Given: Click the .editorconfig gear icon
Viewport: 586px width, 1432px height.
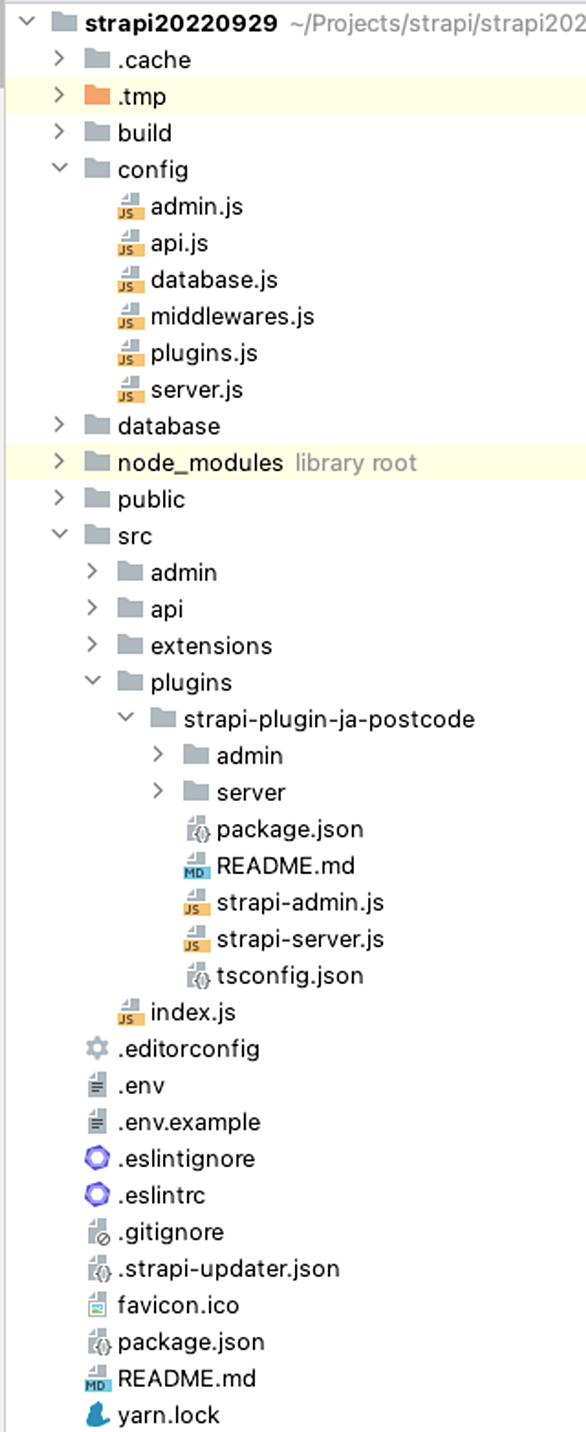Looking at the screenshot, I should tap(97, 1048).
